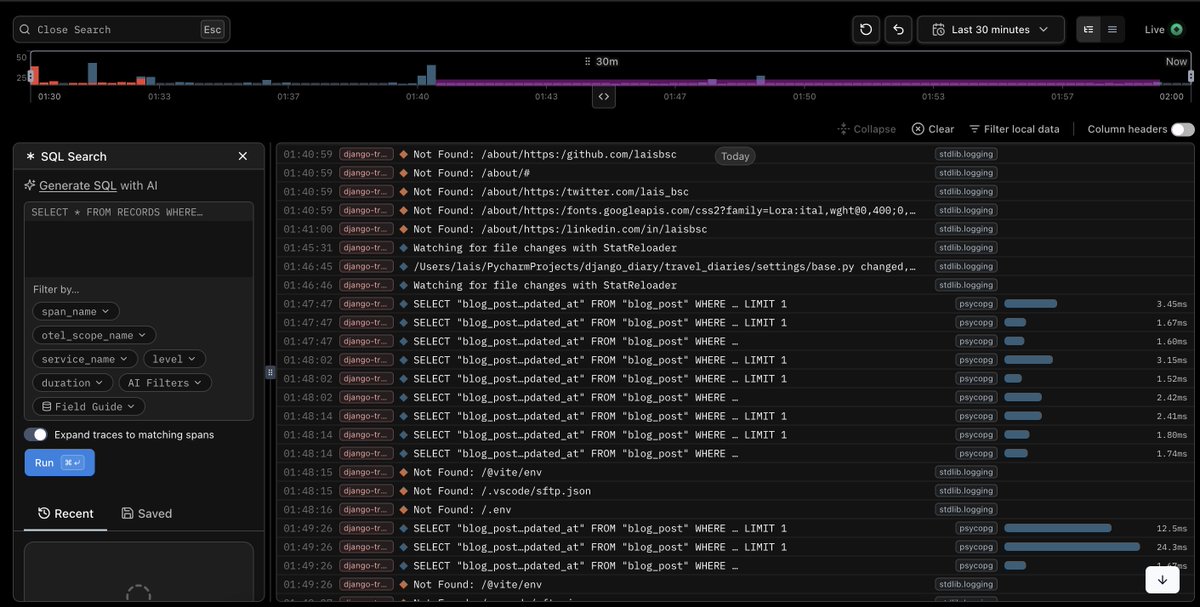The width and height of the screenshot is (1200, 607).
Task: Click the undo arrow icon
Action: (899, 30)
